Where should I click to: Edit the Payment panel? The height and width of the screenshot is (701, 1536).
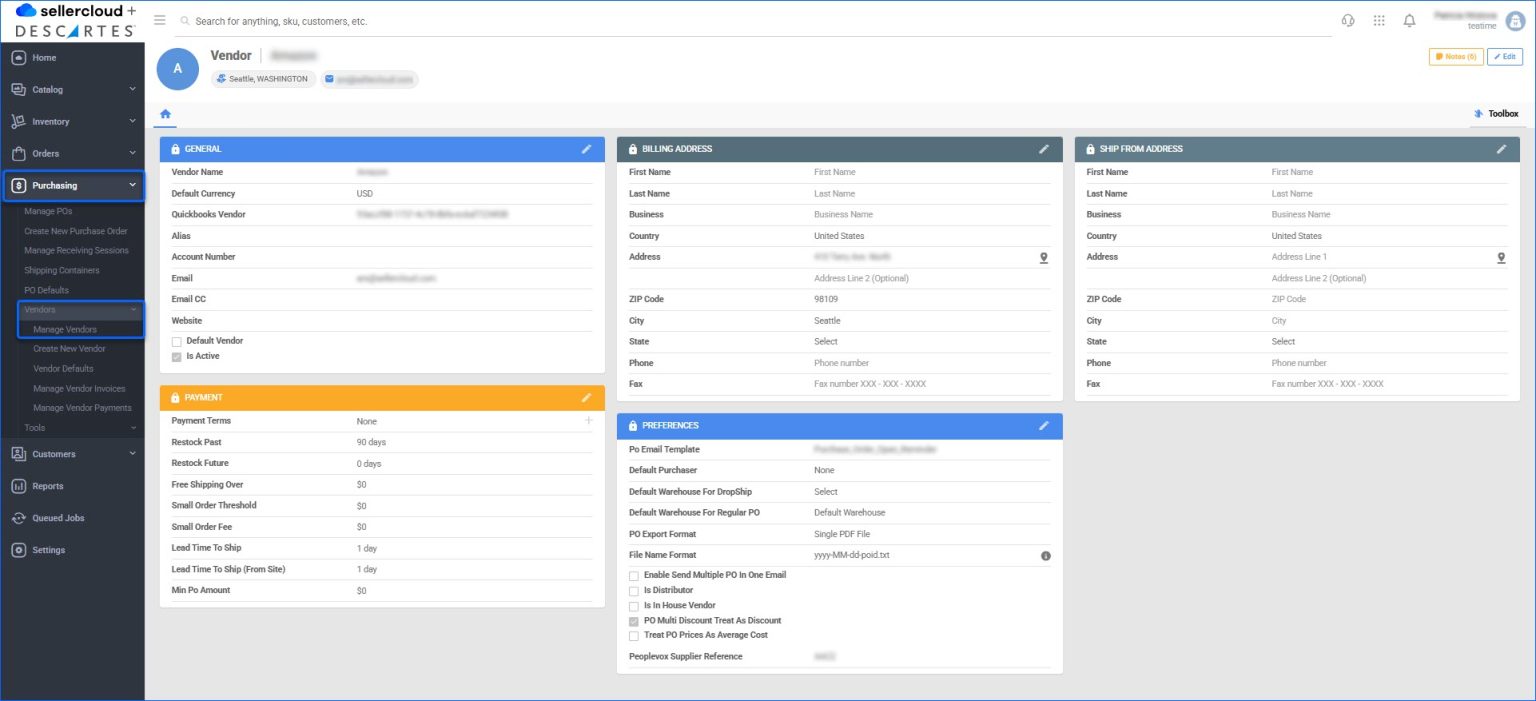[587, 397]
